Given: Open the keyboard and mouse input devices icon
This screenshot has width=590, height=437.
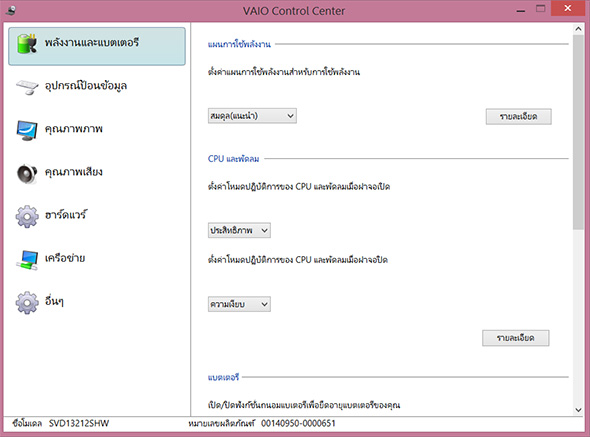Looking at the screenshot, I should pyautogui.click(x=27, y=87).
